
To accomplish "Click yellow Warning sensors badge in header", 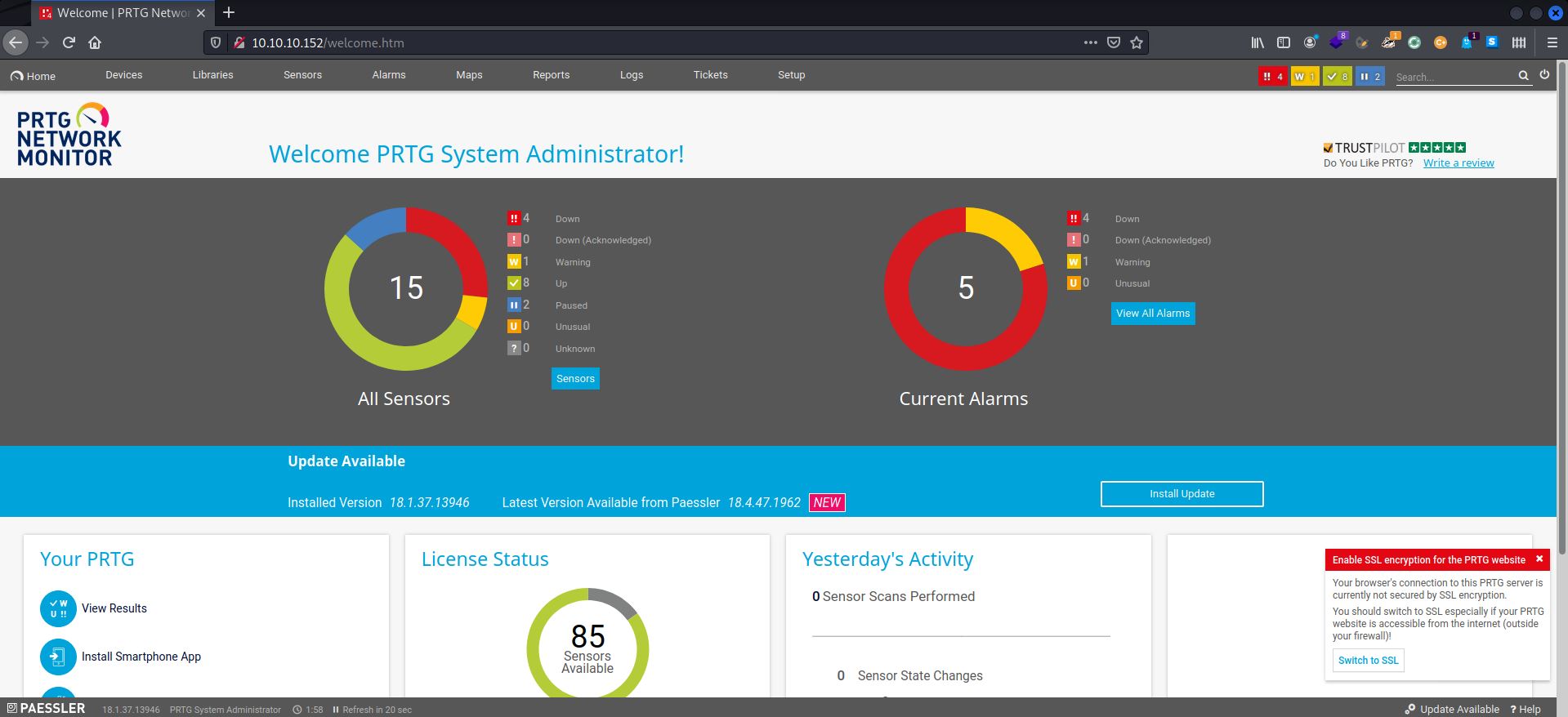I will coord(1305,77).
